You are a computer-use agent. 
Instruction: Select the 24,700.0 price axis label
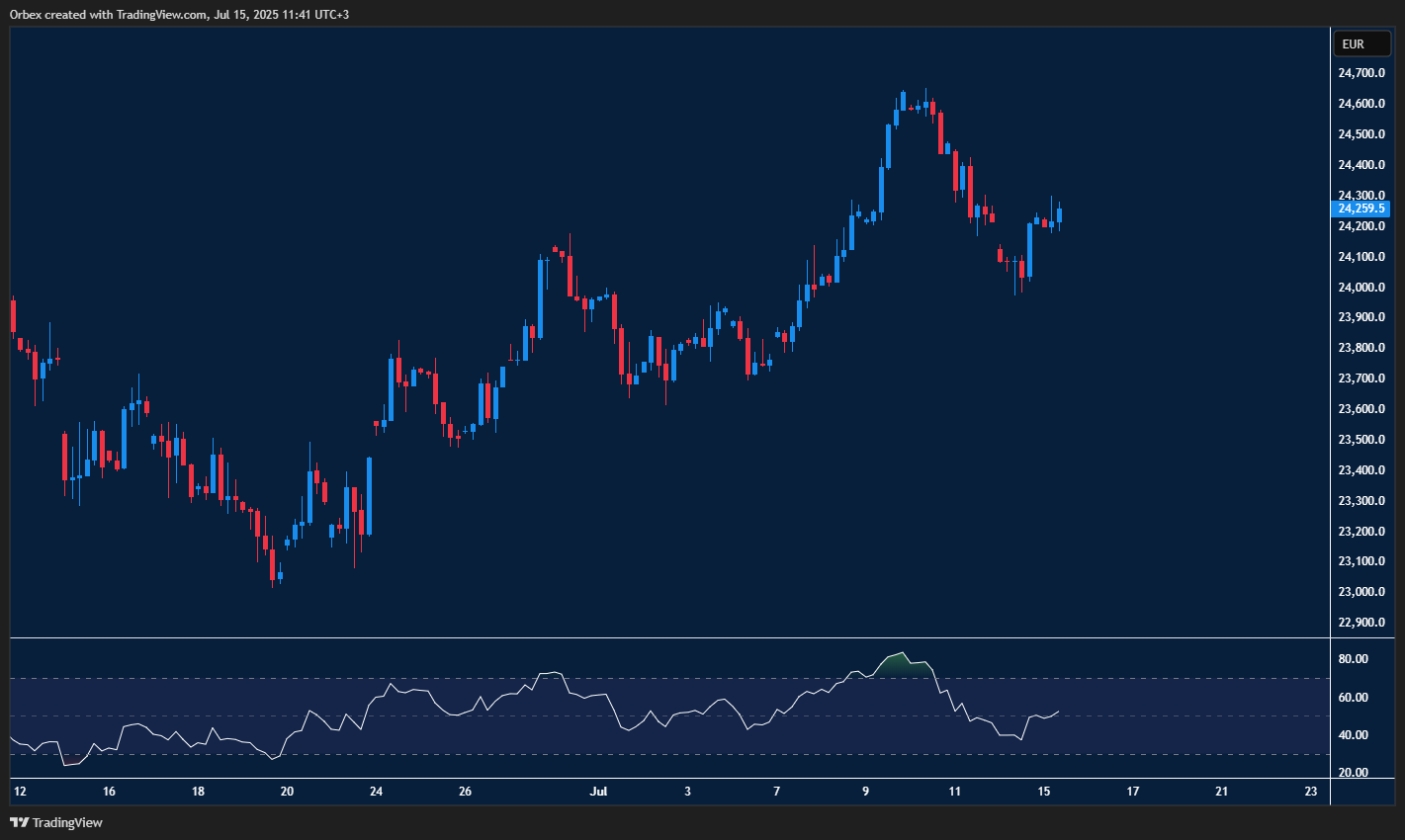click(x=1361, y=73)
